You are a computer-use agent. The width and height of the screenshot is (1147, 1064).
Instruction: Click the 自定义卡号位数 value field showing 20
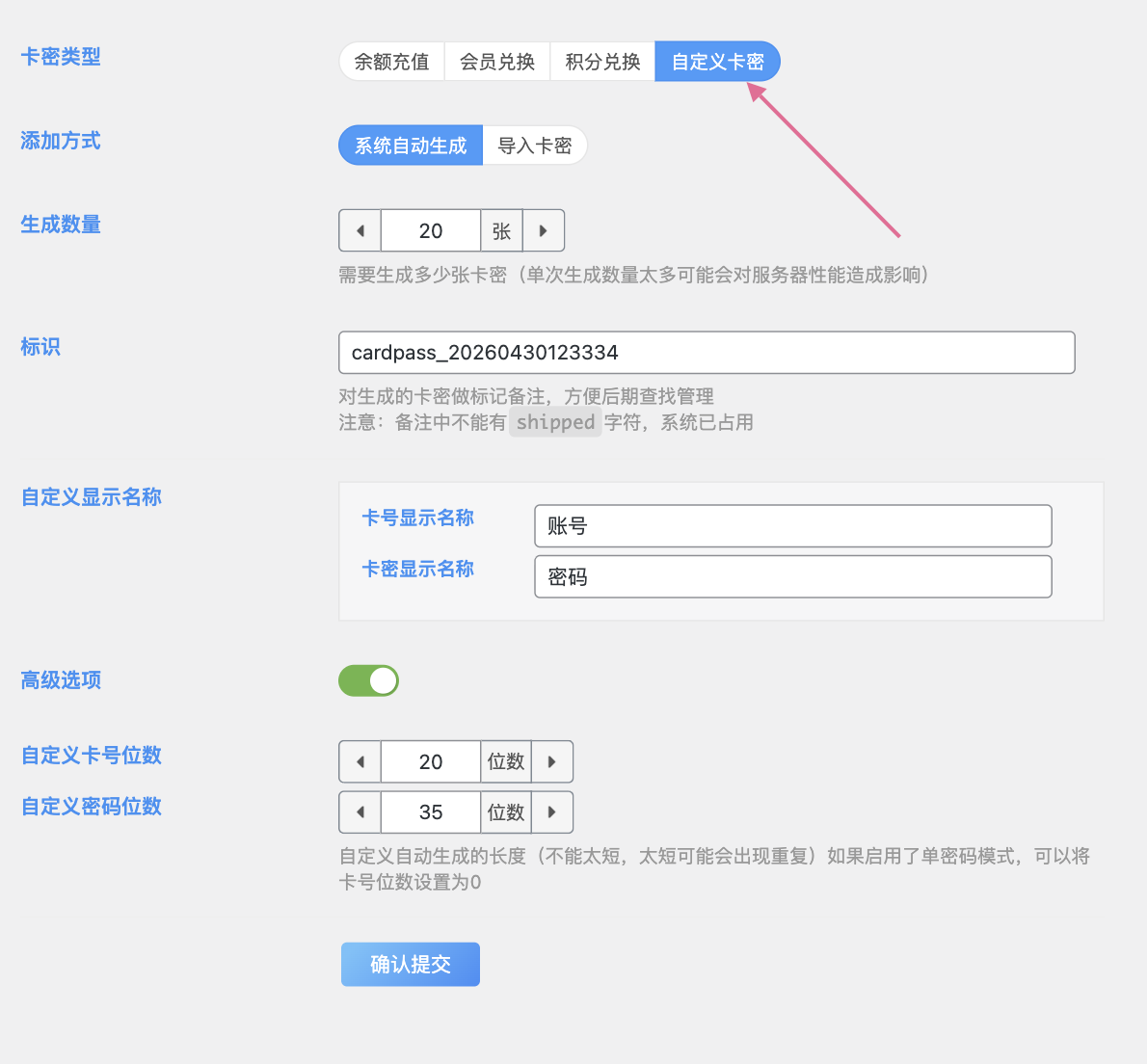[x=431, y=762]
